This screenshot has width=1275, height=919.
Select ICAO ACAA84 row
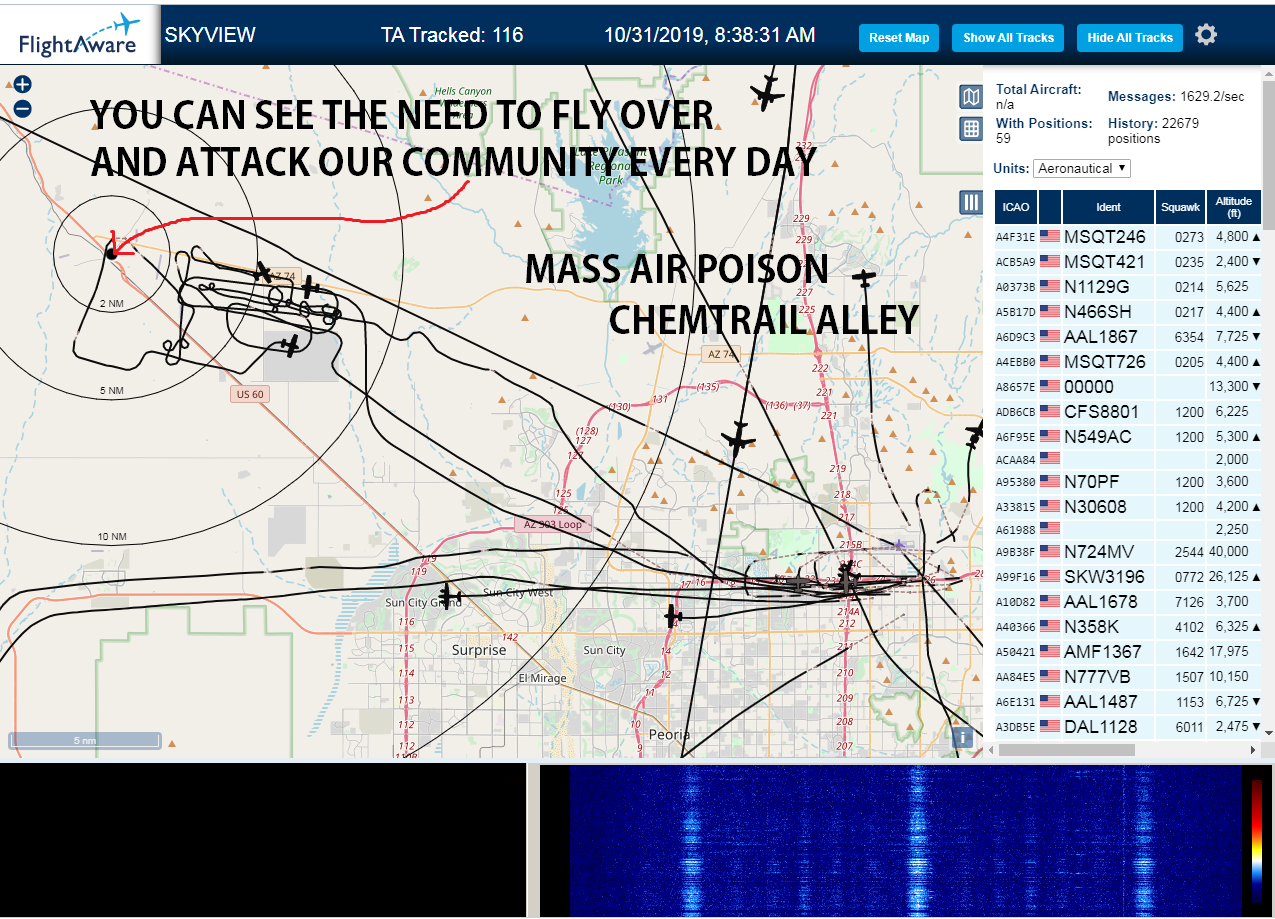click(x=1128, y=459)
